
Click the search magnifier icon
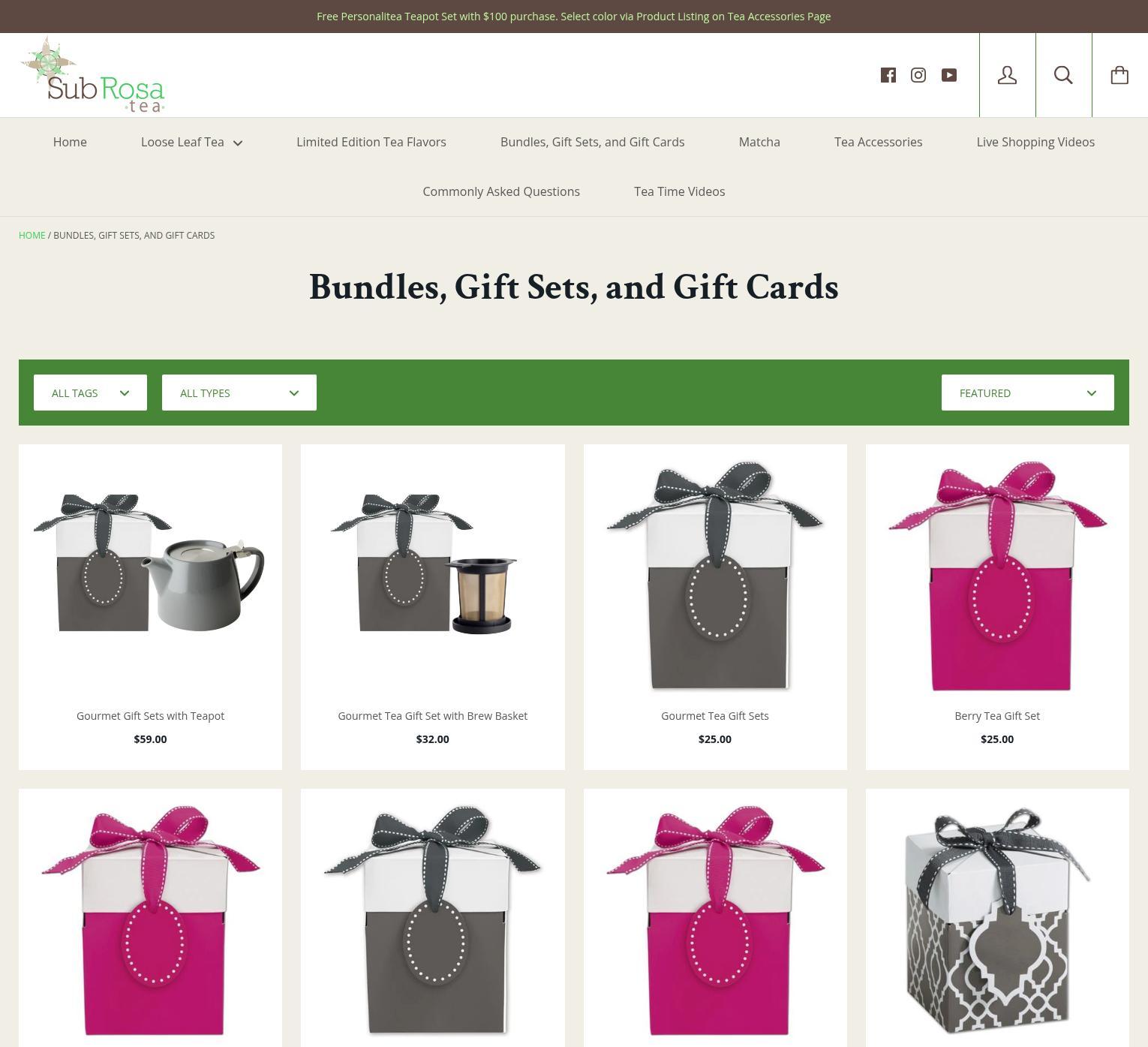[1063, 75]
